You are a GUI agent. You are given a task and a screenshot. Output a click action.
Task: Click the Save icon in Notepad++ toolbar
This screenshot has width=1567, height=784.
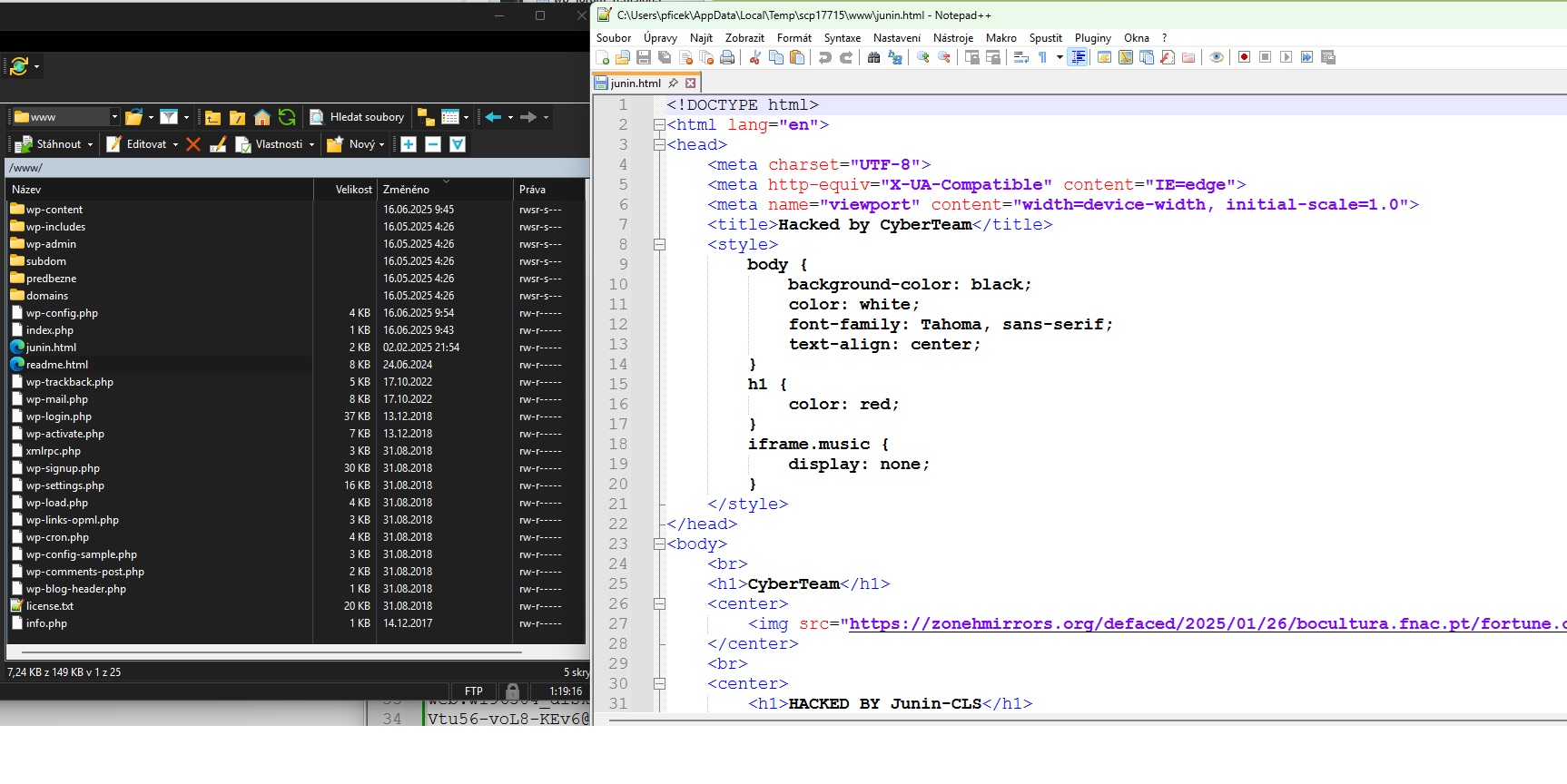[644, 57]
